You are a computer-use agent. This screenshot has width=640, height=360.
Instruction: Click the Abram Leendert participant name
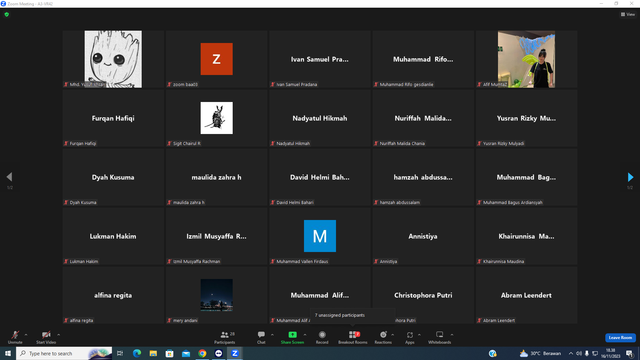526,295
